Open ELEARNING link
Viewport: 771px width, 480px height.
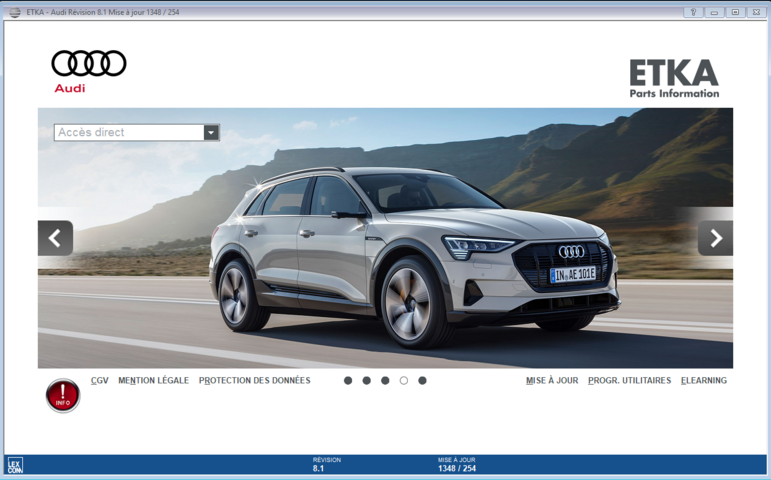click(704, 381)
